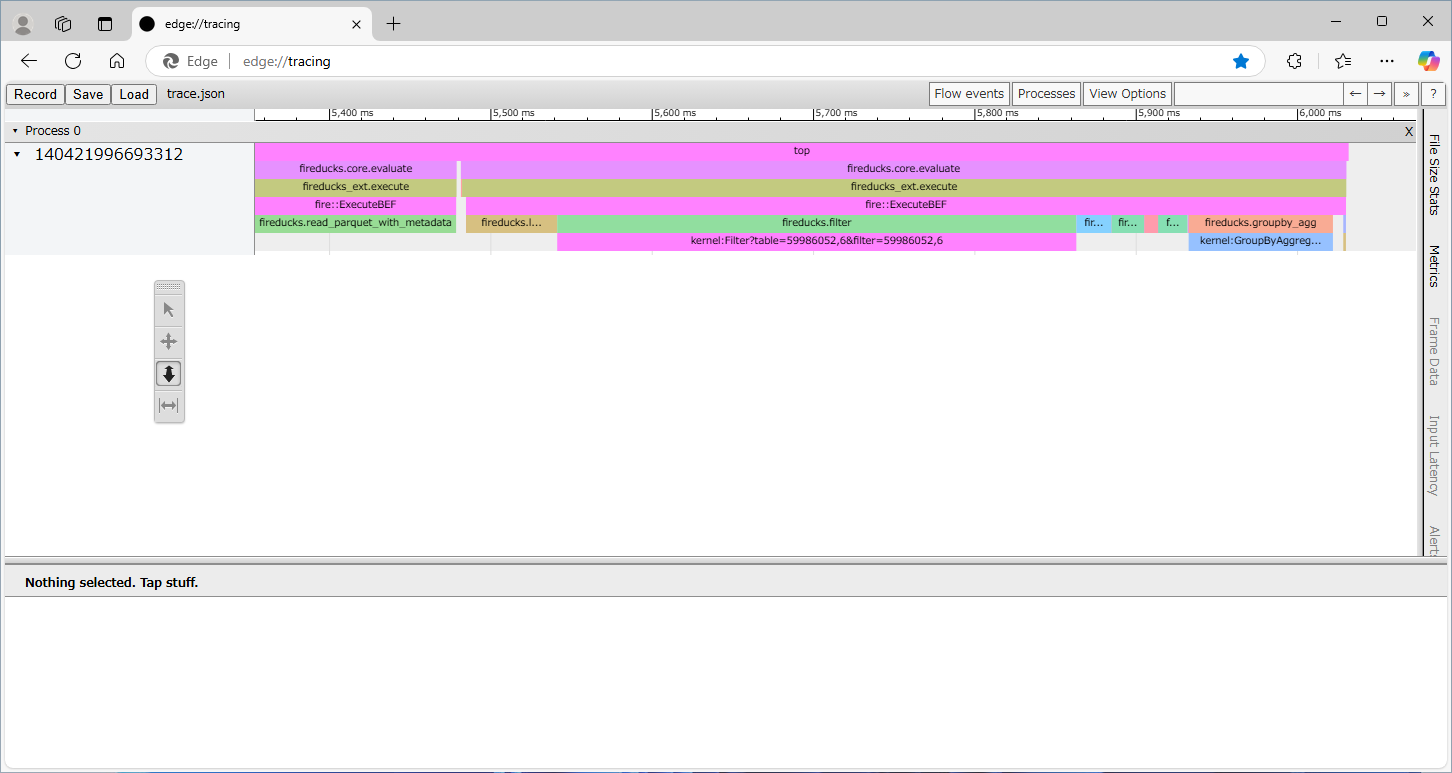Reload the edge://tracing page
Screen dimensions: 1452x773
point(73,61)
